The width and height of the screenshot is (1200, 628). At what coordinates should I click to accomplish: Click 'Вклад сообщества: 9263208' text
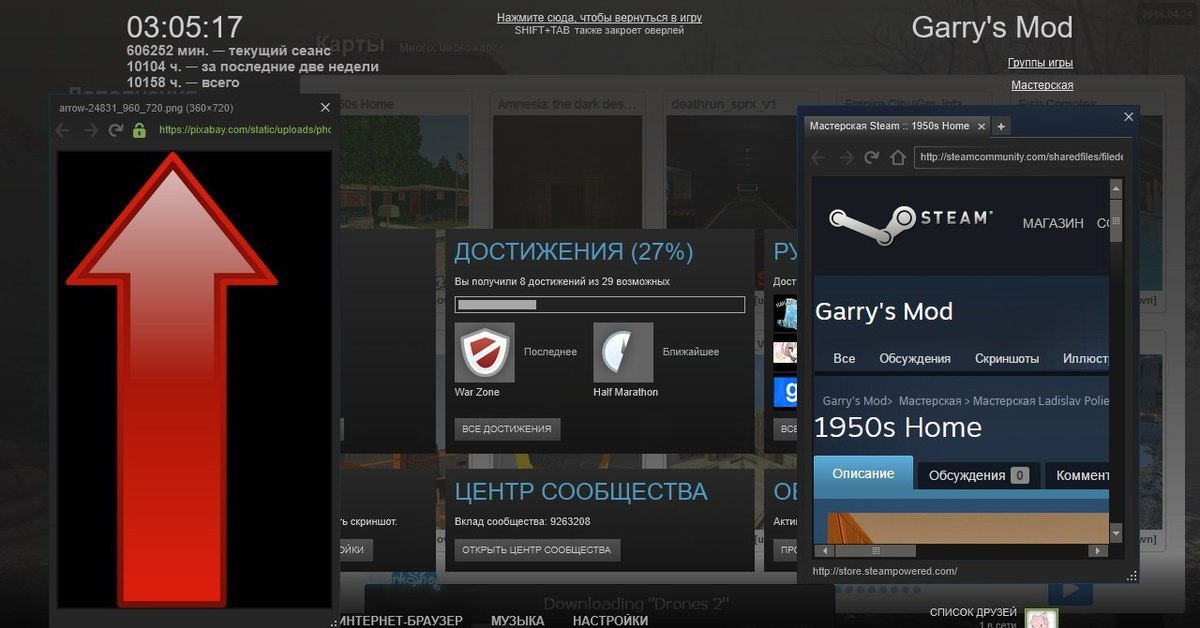pos(522,522)
